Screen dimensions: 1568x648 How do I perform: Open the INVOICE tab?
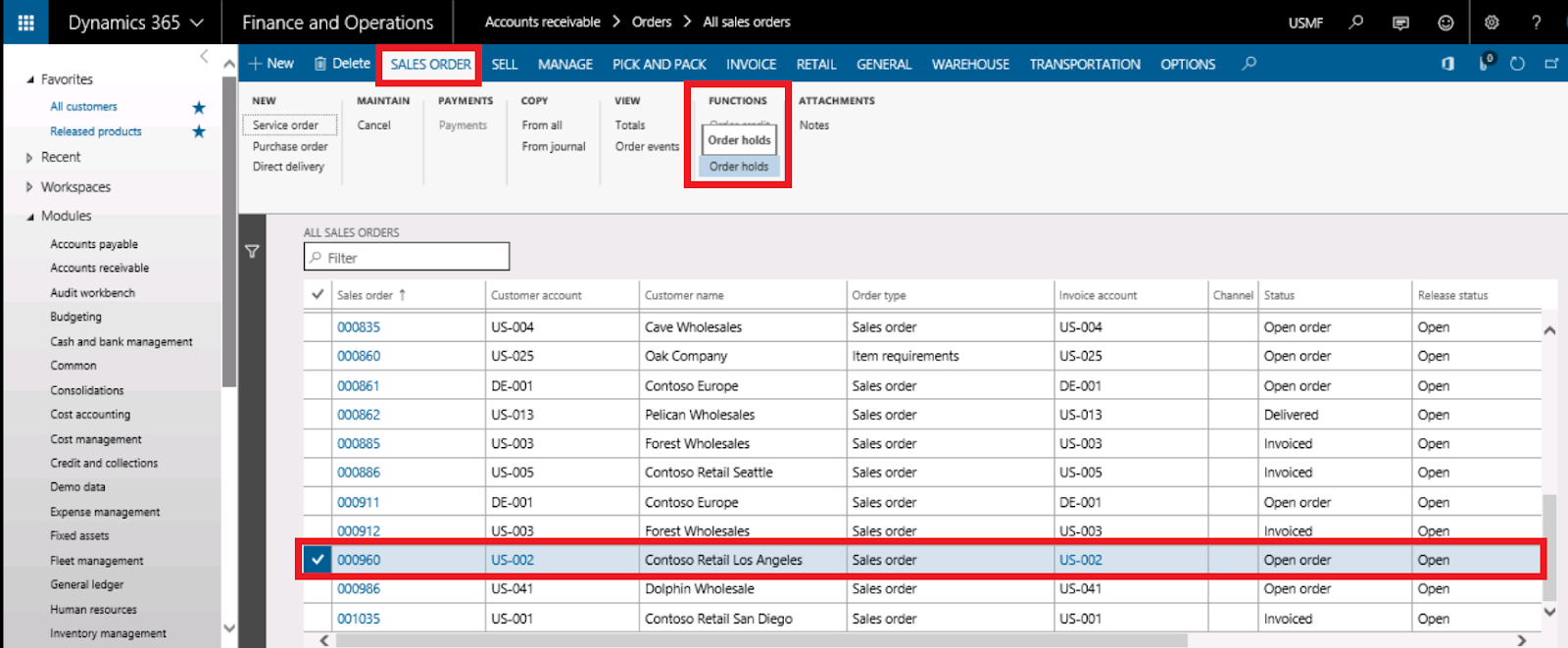(x=752, y=64)
